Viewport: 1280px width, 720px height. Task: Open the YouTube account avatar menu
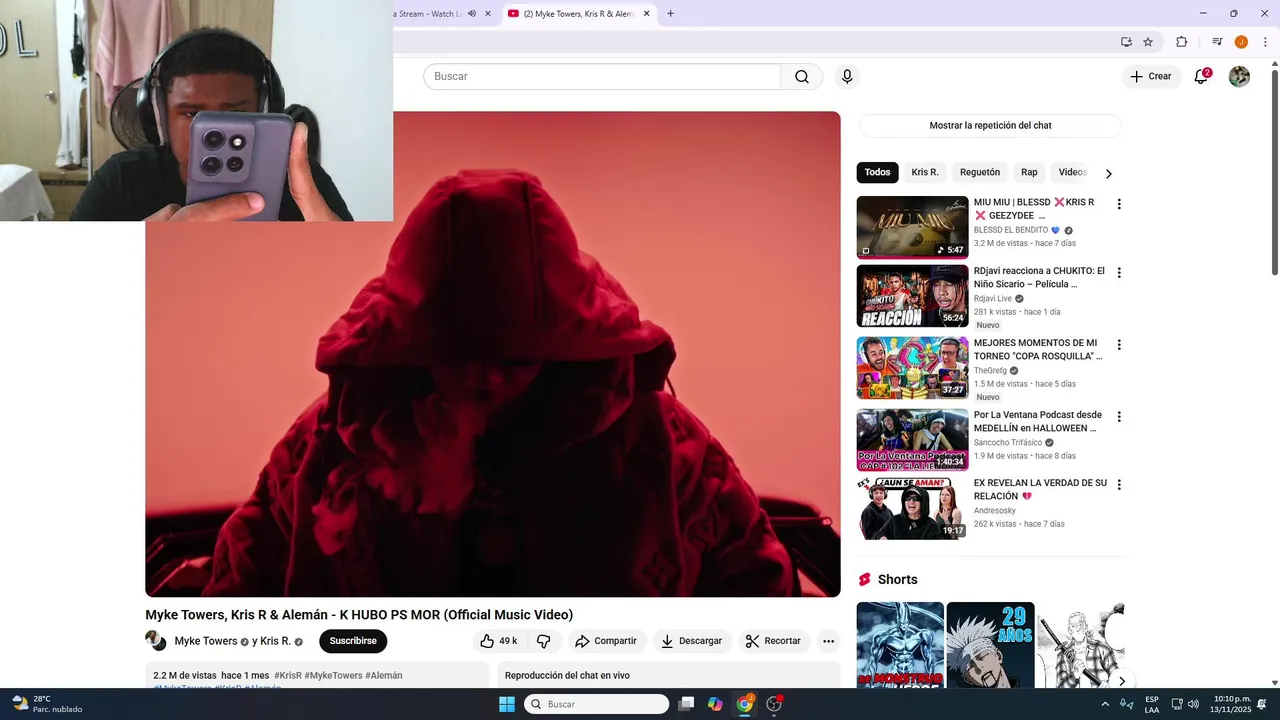[1239, 77]
